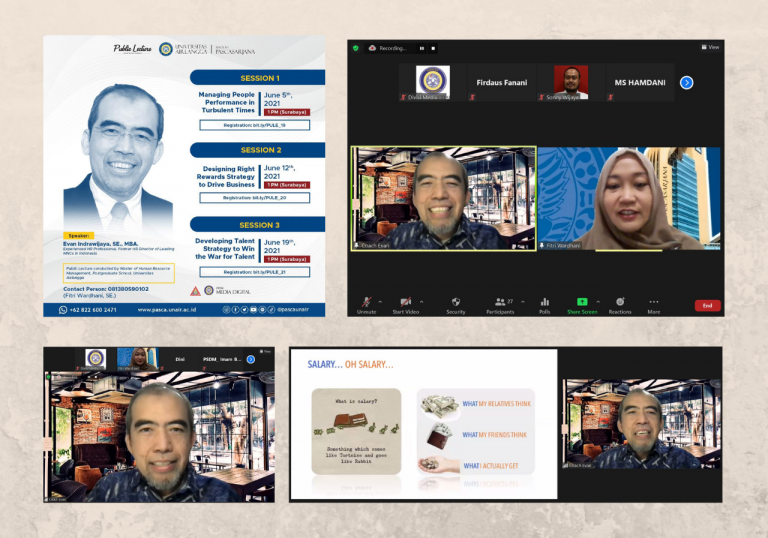
Task: Click the What is salary card image
Action: [x=356, y=431]
